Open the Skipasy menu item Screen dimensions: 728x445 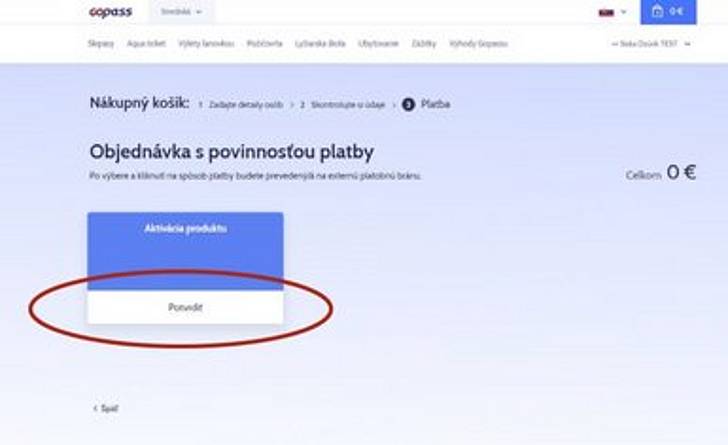point(101,44)
